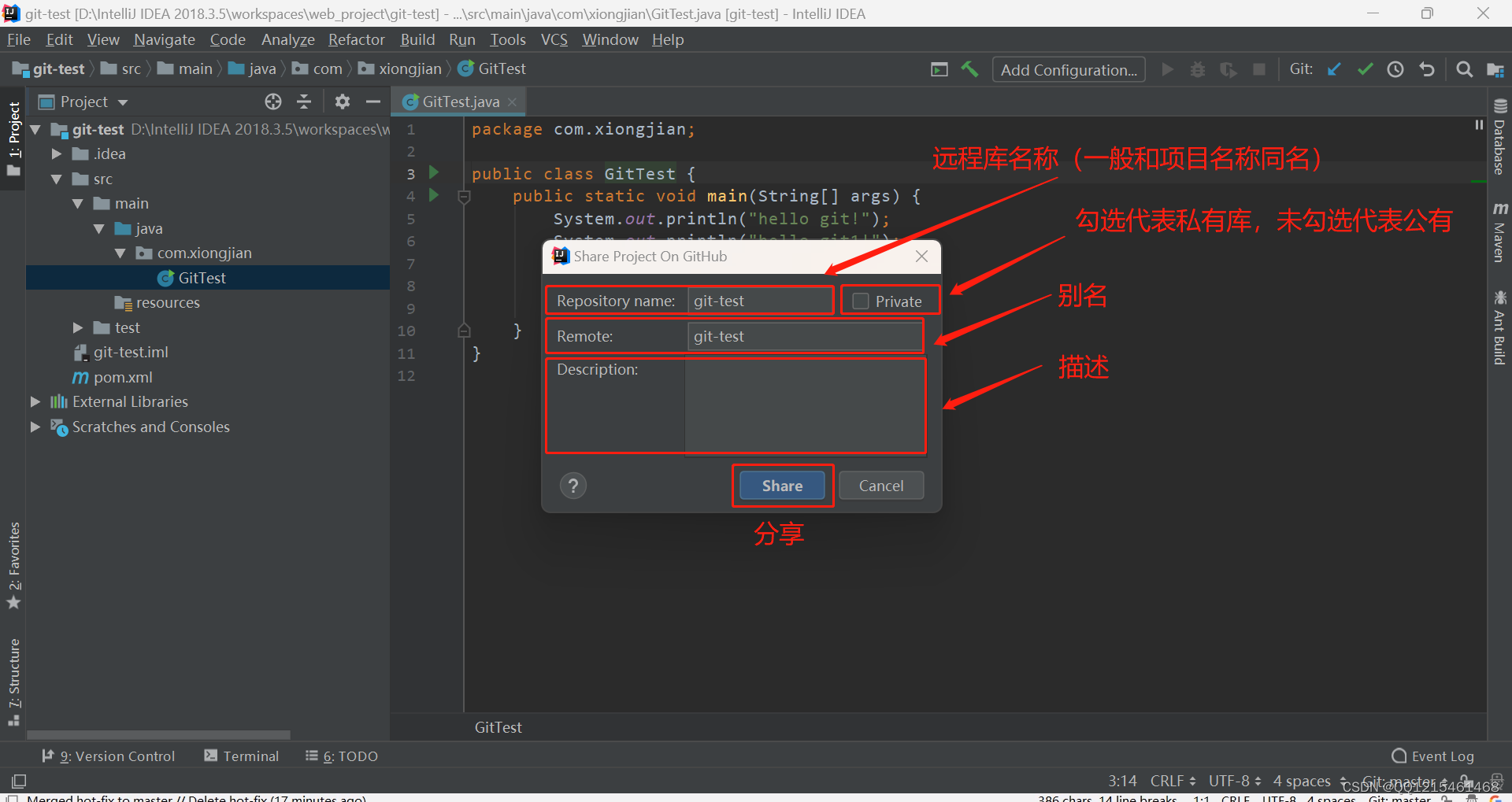Open the Maven tool window

click(x=1499, y=232)
